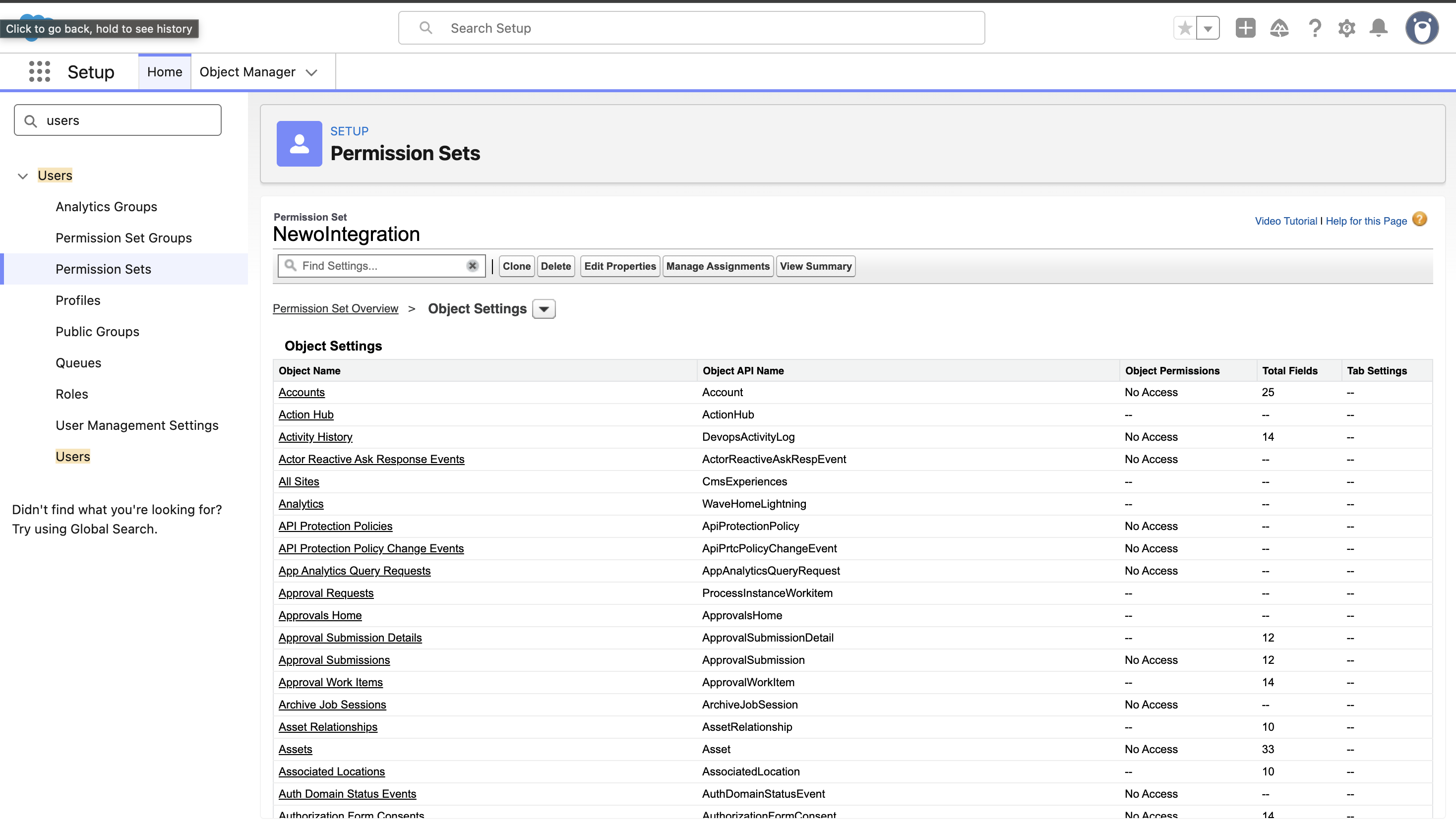This screenshot has height=825, width=1456.
Task: Open the notifications bell
Action: point(1378,28)
